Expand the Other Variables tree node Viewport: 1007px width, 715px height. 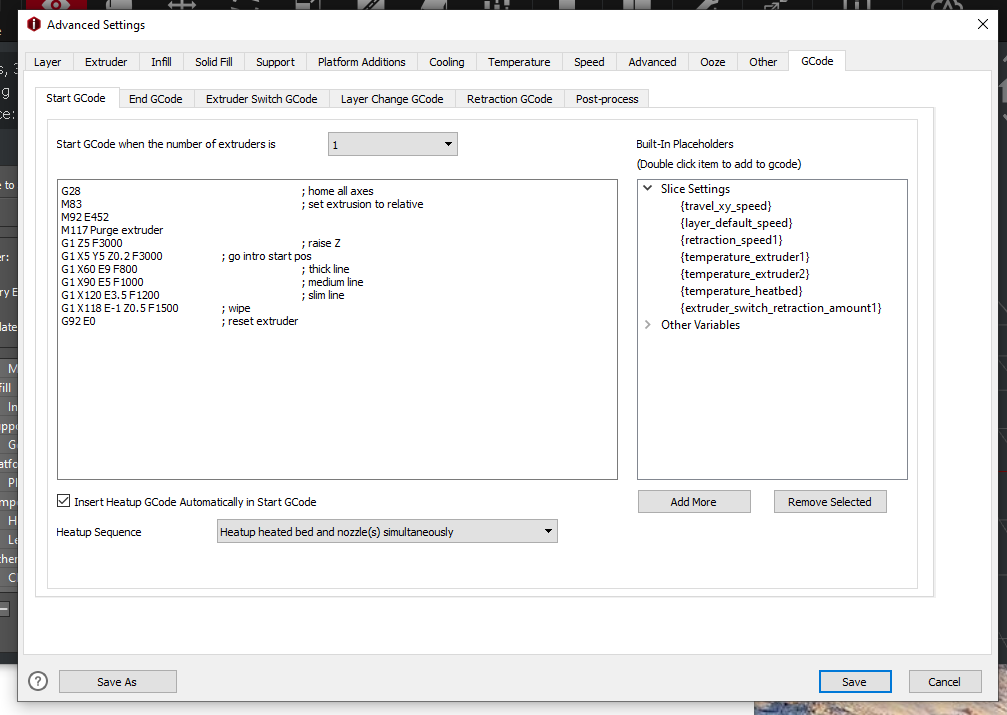[647, 324]
